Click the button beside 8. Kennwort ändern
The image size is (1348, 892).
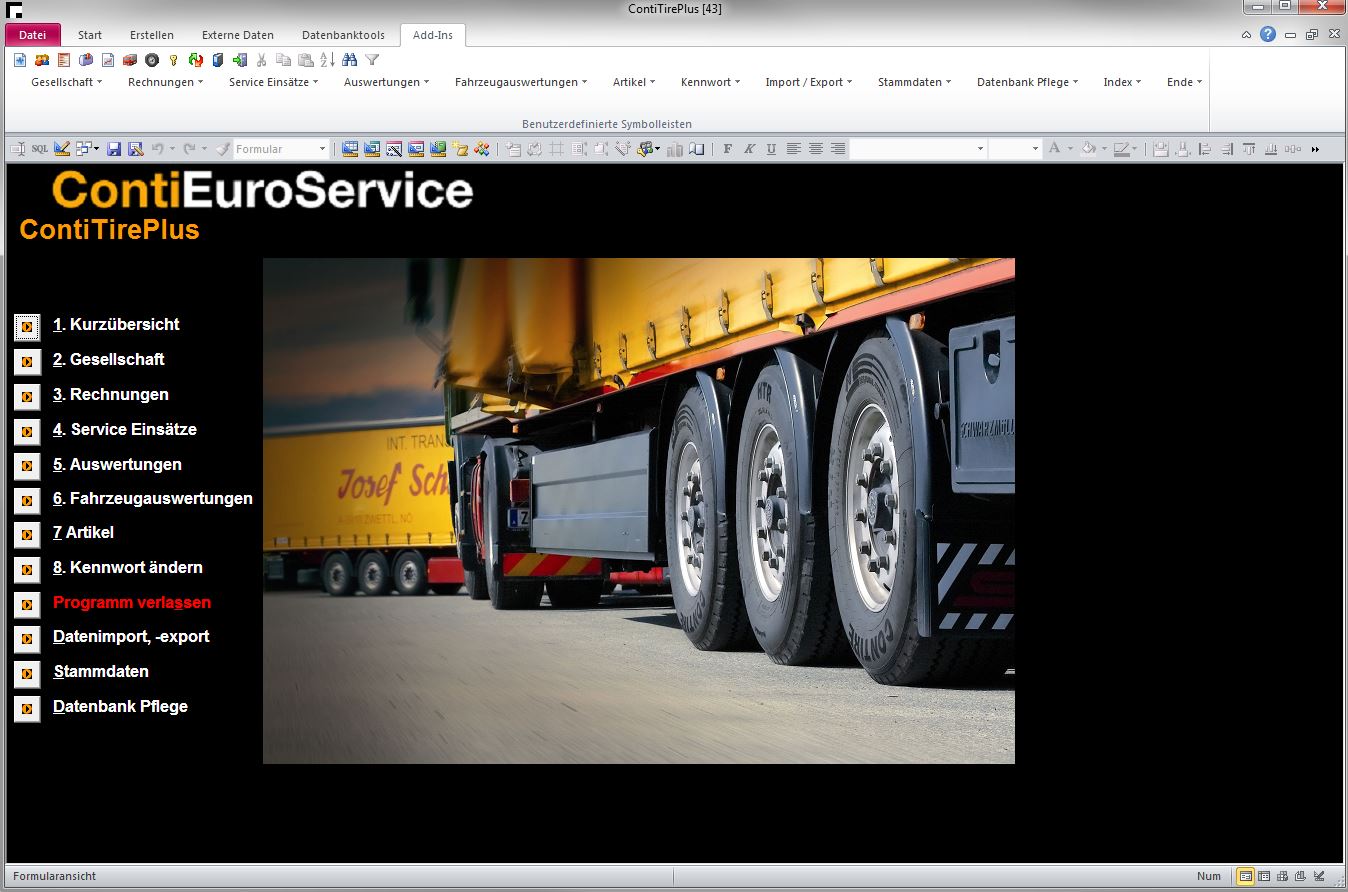coord(27,569)
